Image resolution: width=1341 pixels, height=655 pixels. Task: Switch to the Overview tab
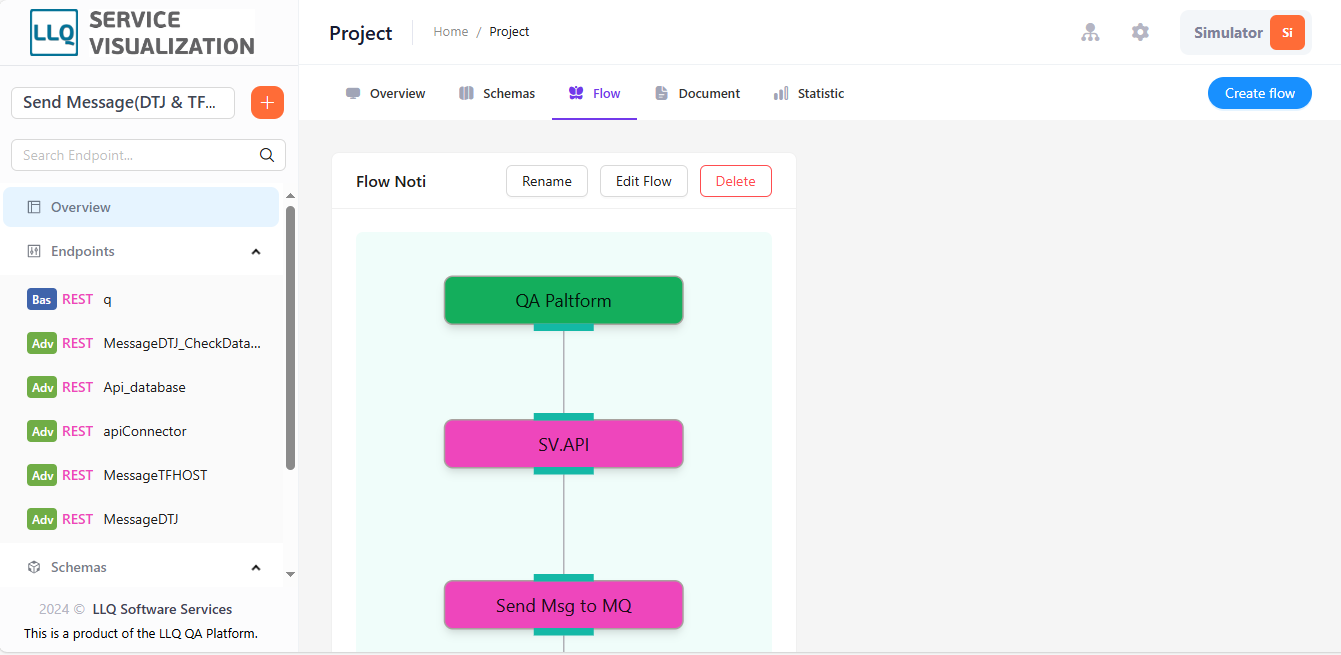point(386,93)
